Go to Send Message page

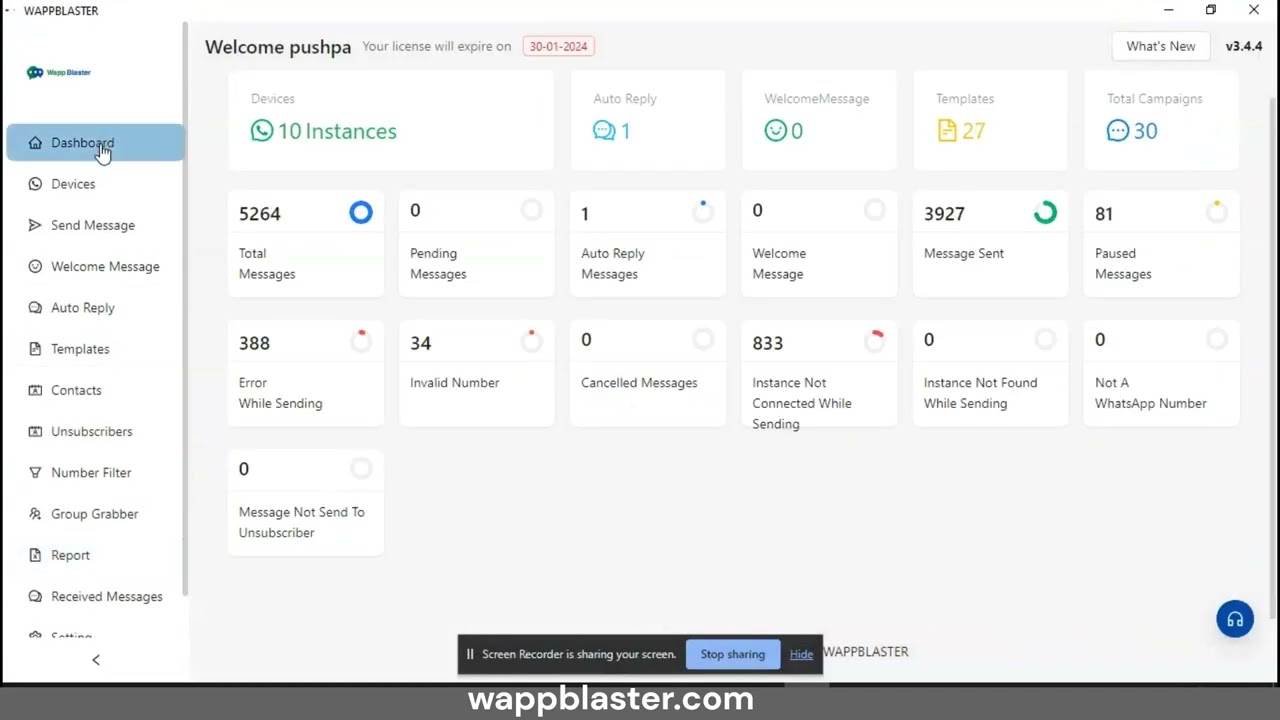[96, 225]
